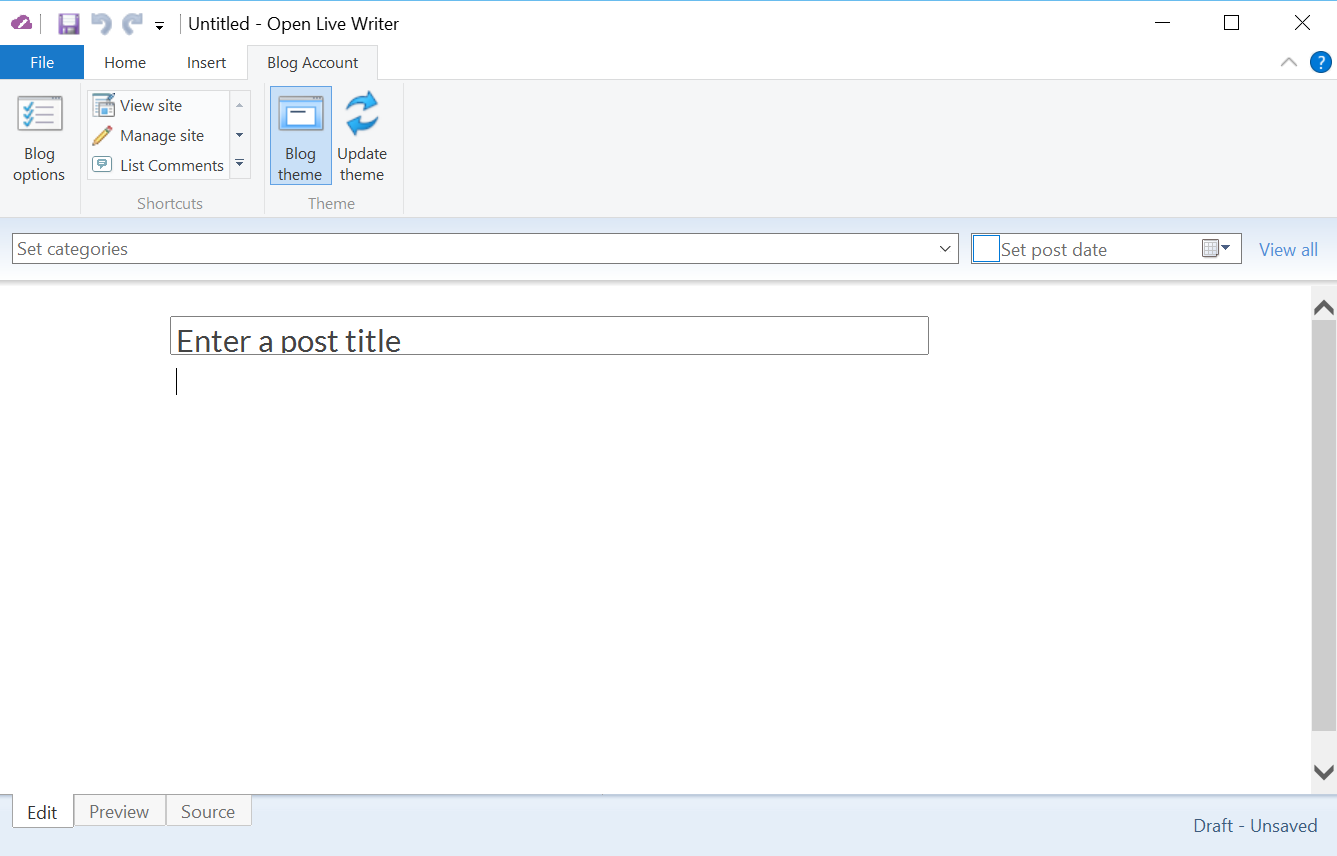Open the Help question mark icon
The image size is (1337, 856).
click(x=1321, y=62)
